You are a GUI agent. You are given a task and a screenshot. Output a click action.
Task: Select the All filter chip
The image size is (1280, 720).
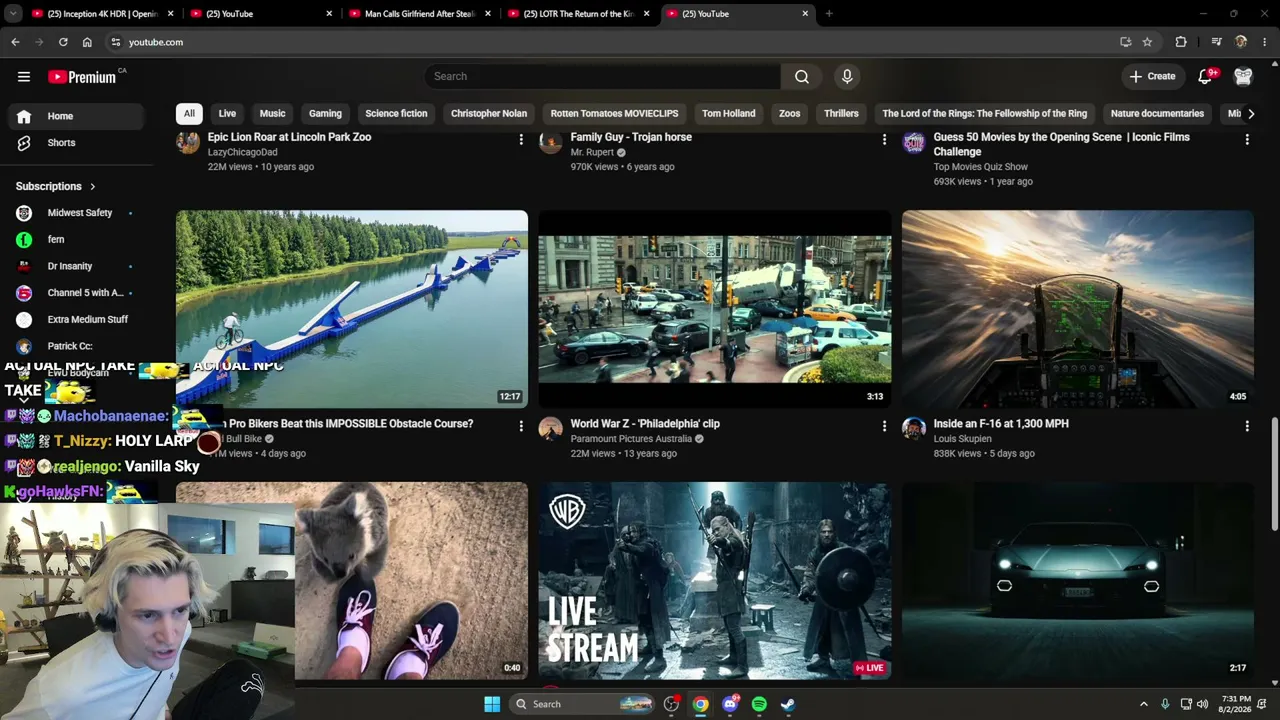tap(189, 114)
